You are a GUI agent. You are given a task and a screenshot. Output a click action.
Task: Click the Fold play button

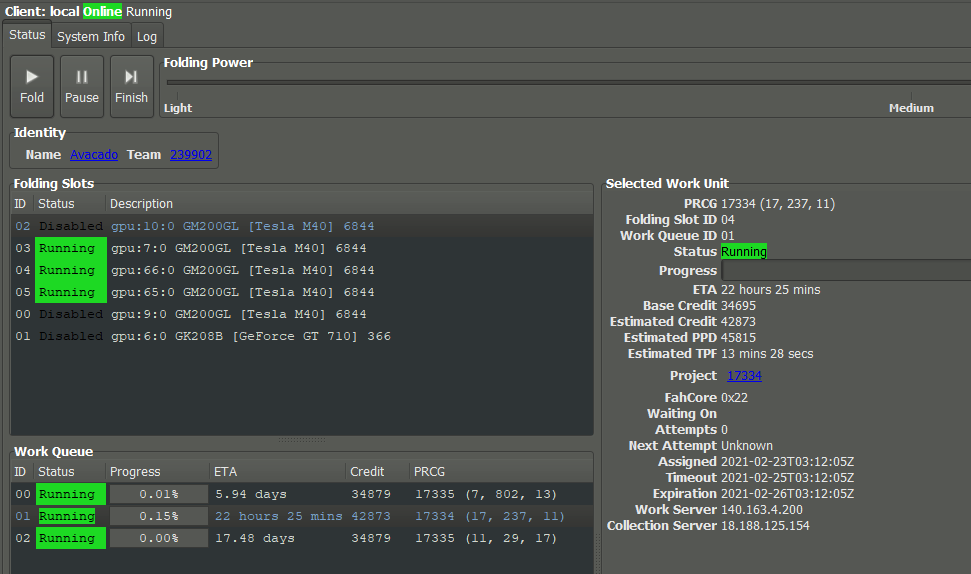pyautogui.click(x=32, y=86)
